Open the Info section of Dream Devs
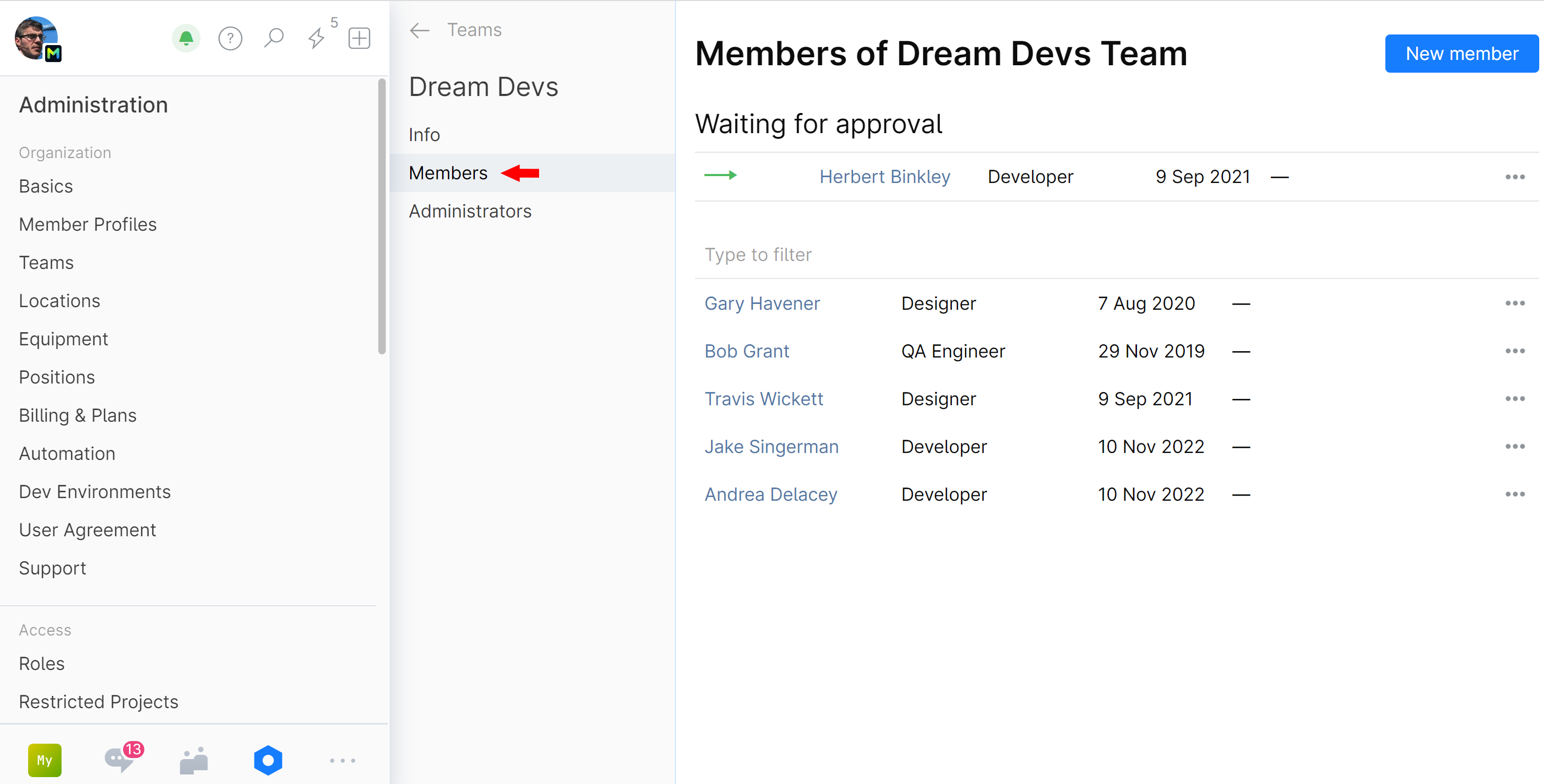Viewport: 1544px width, 784px height. [424, 134]
